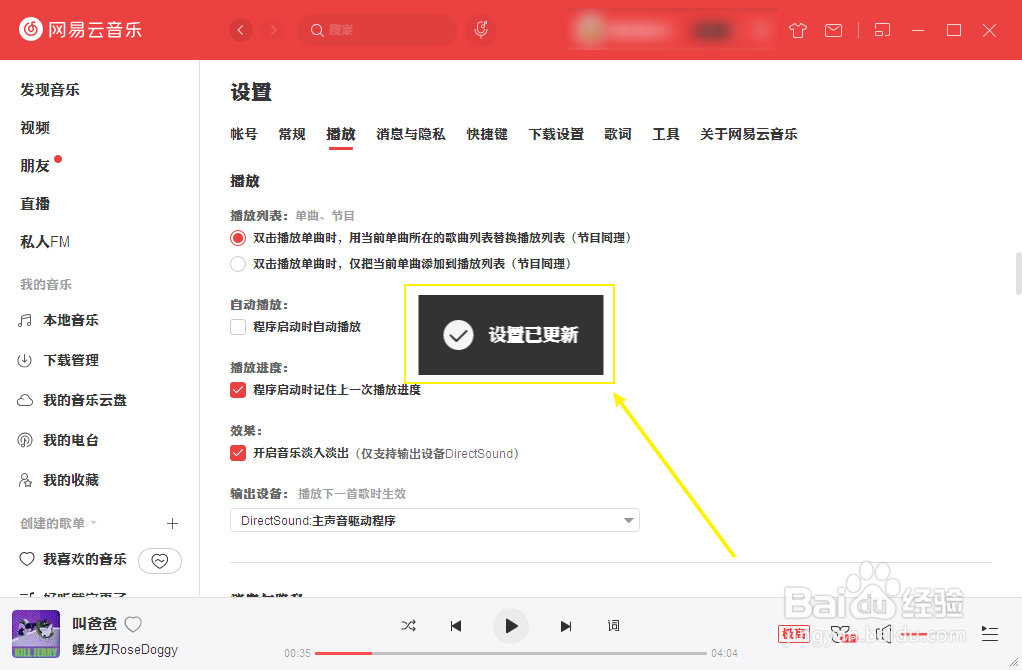Open 我喜欢的音乐 playlist

(x=73, y=559)
